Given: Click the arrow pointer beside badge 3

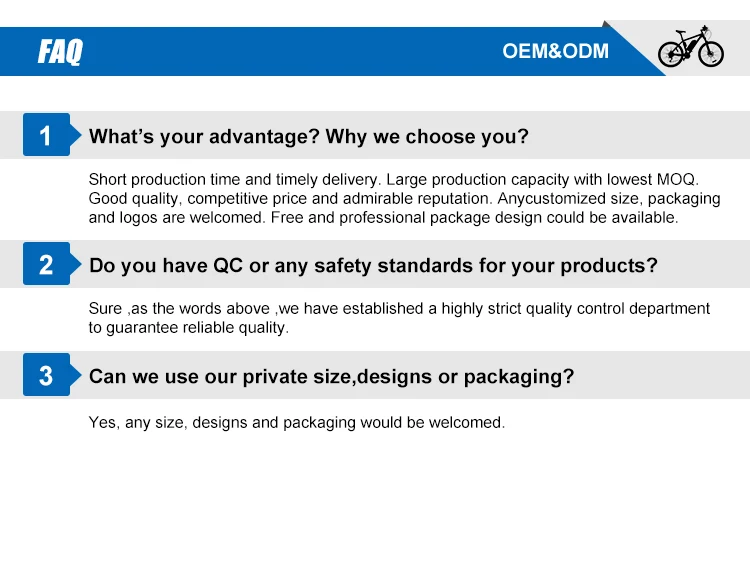Looking at the screenshot, I should (x=74, y=376).
